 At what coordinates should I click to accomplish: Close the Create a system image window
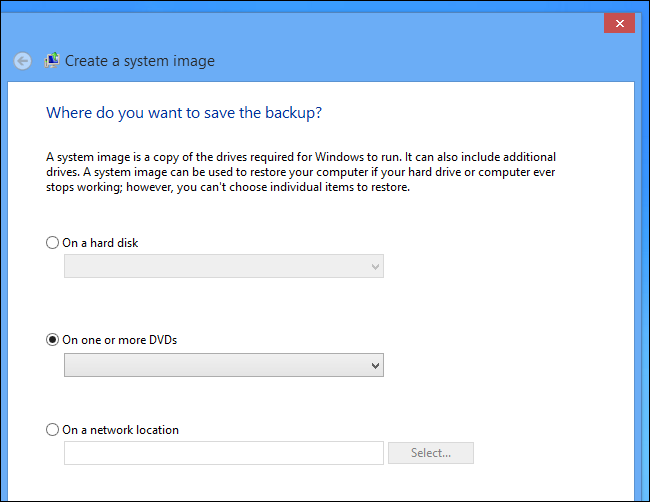coord(620,23)
